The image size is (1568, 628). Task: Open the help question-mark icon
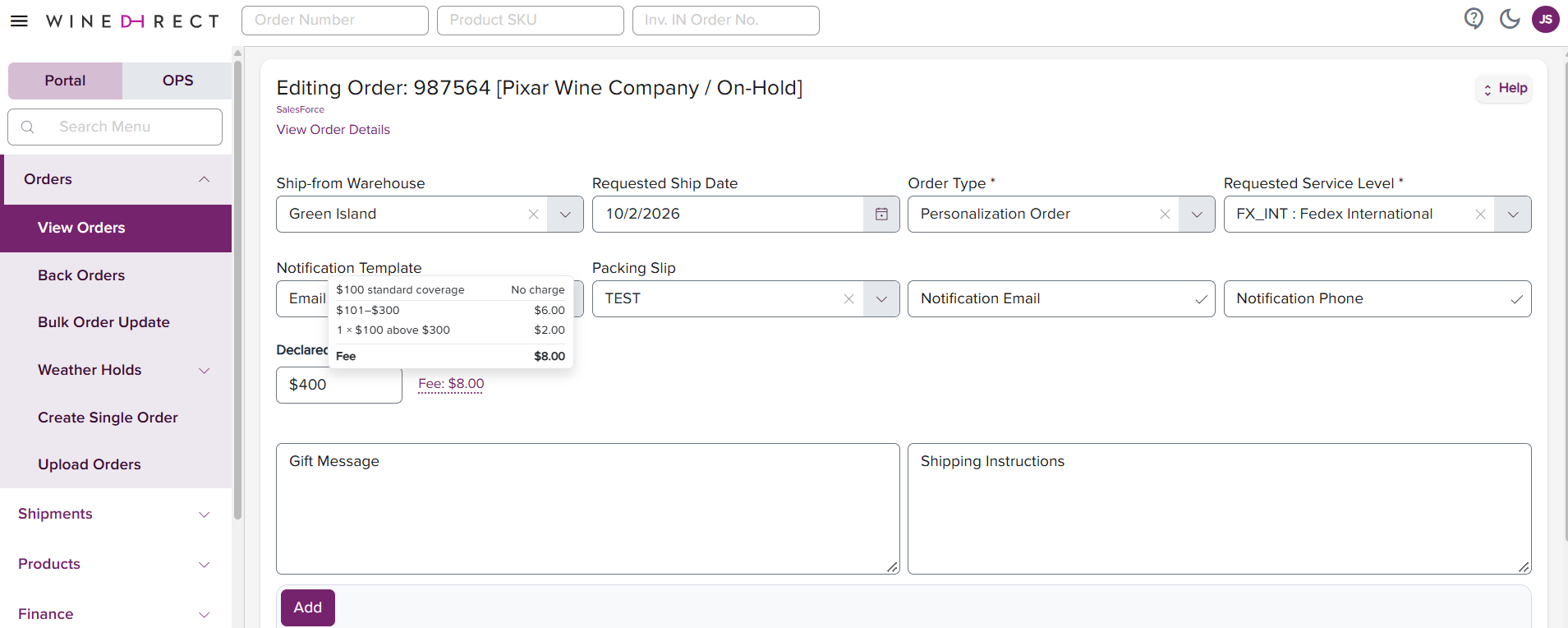1474,19
